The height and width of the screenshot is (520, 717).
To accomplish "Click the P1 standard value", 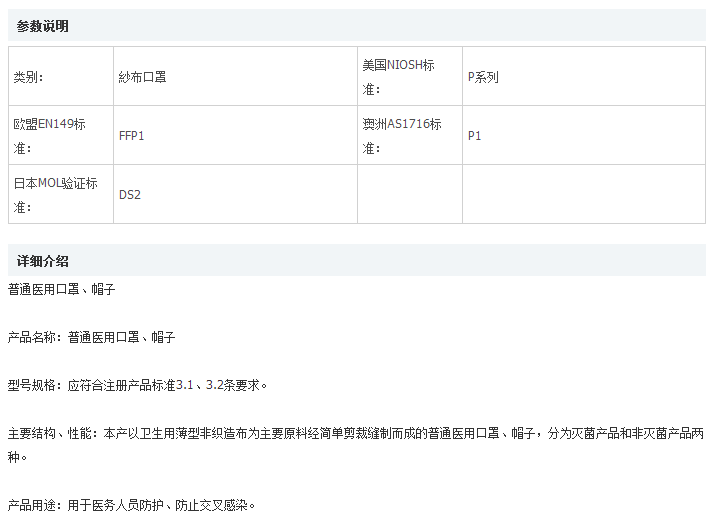I will (x=475, y=135).
